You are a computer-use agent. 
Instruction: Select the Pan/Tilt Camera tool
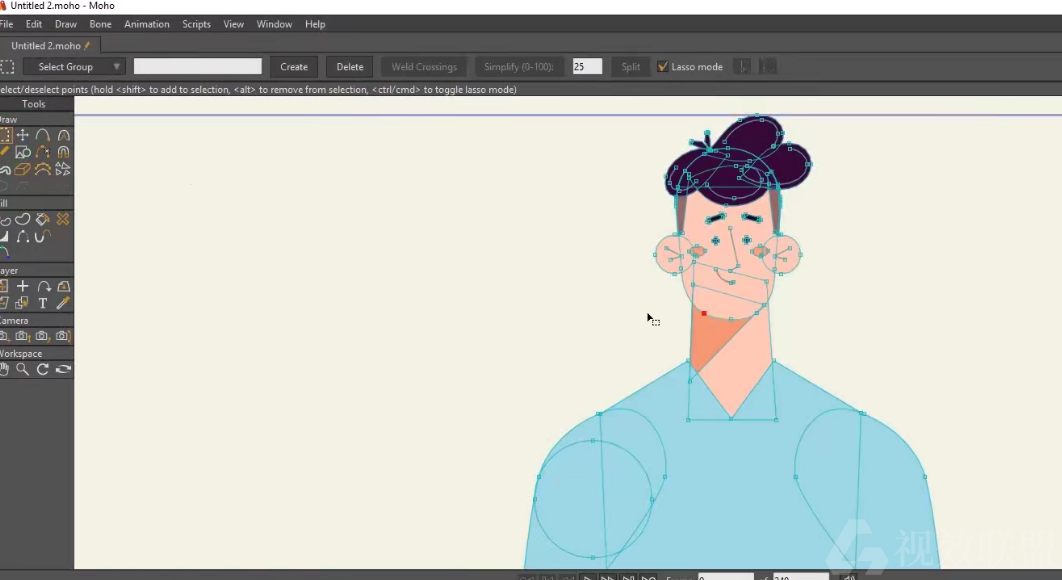coord(63,336)
